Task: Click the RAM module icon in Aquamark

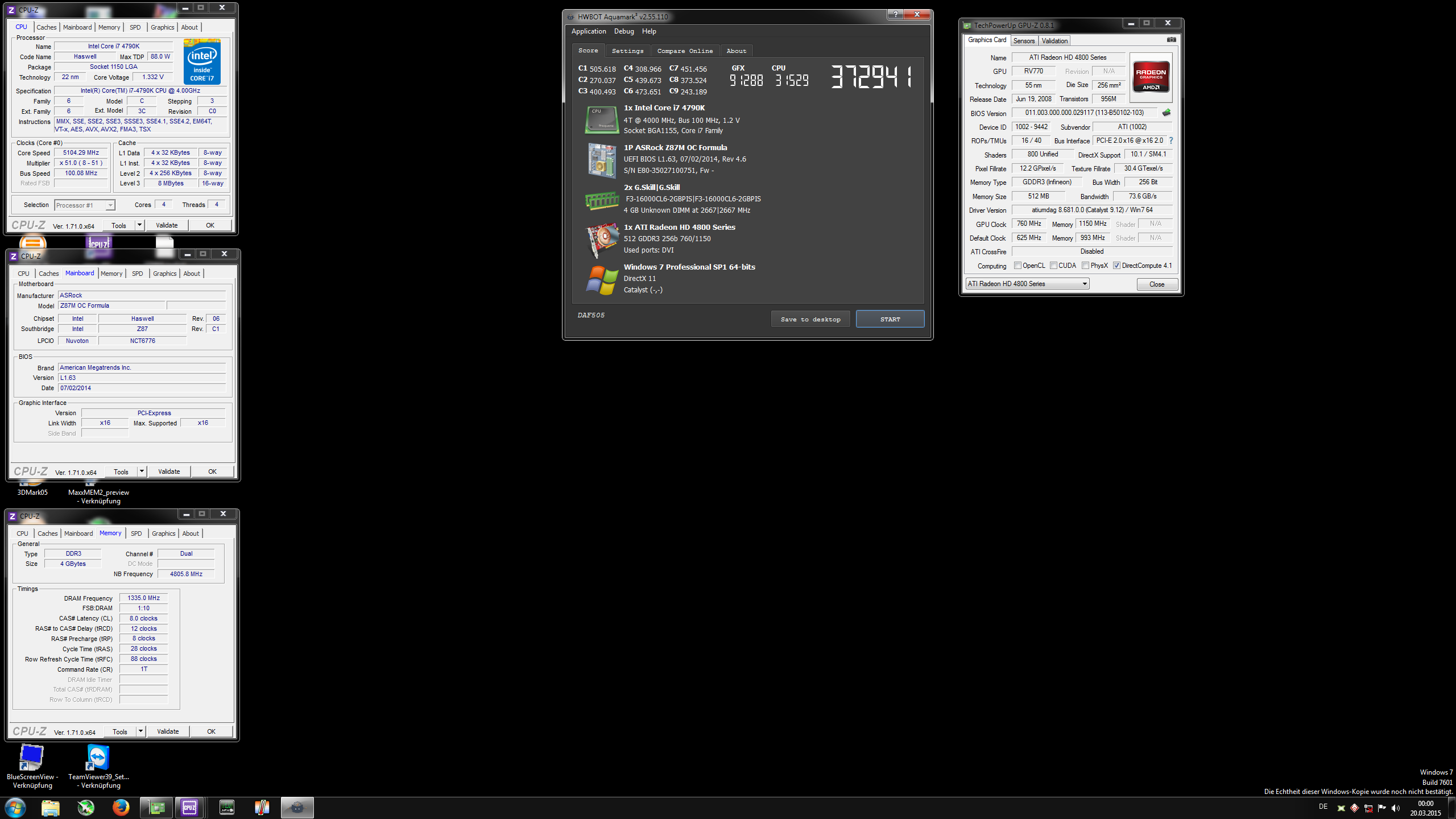Action: (602, 200)
